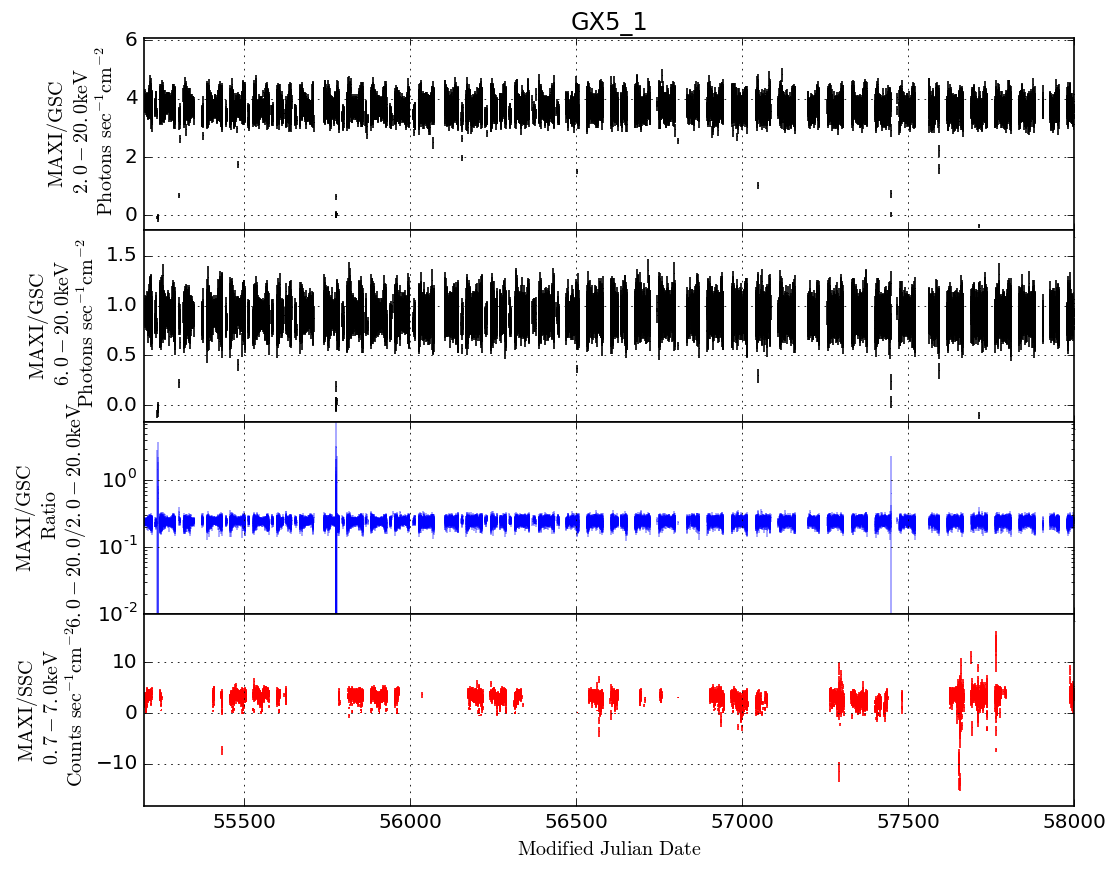Image resolution: width=1118 pixels, height=871 pixels.
Task: Click the plot title GX5_1
Action: [x=608, y=22]
